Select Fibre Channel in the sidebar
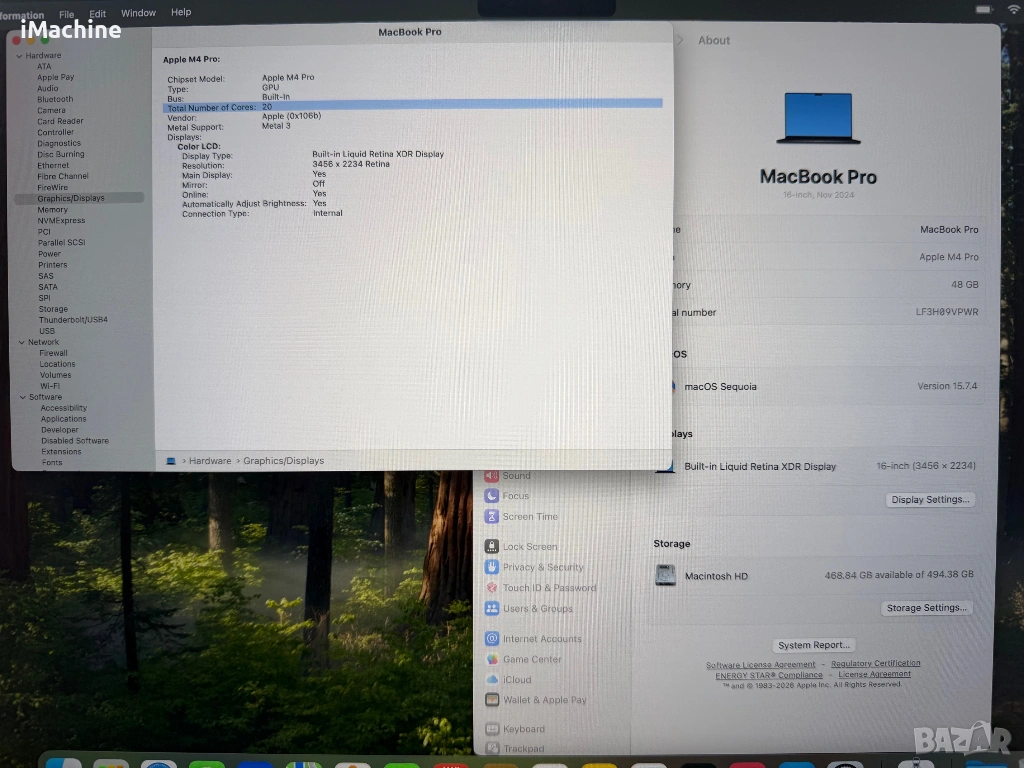Image resolution: width=1024 pixels, height=768 pixels. coord(63,176)
